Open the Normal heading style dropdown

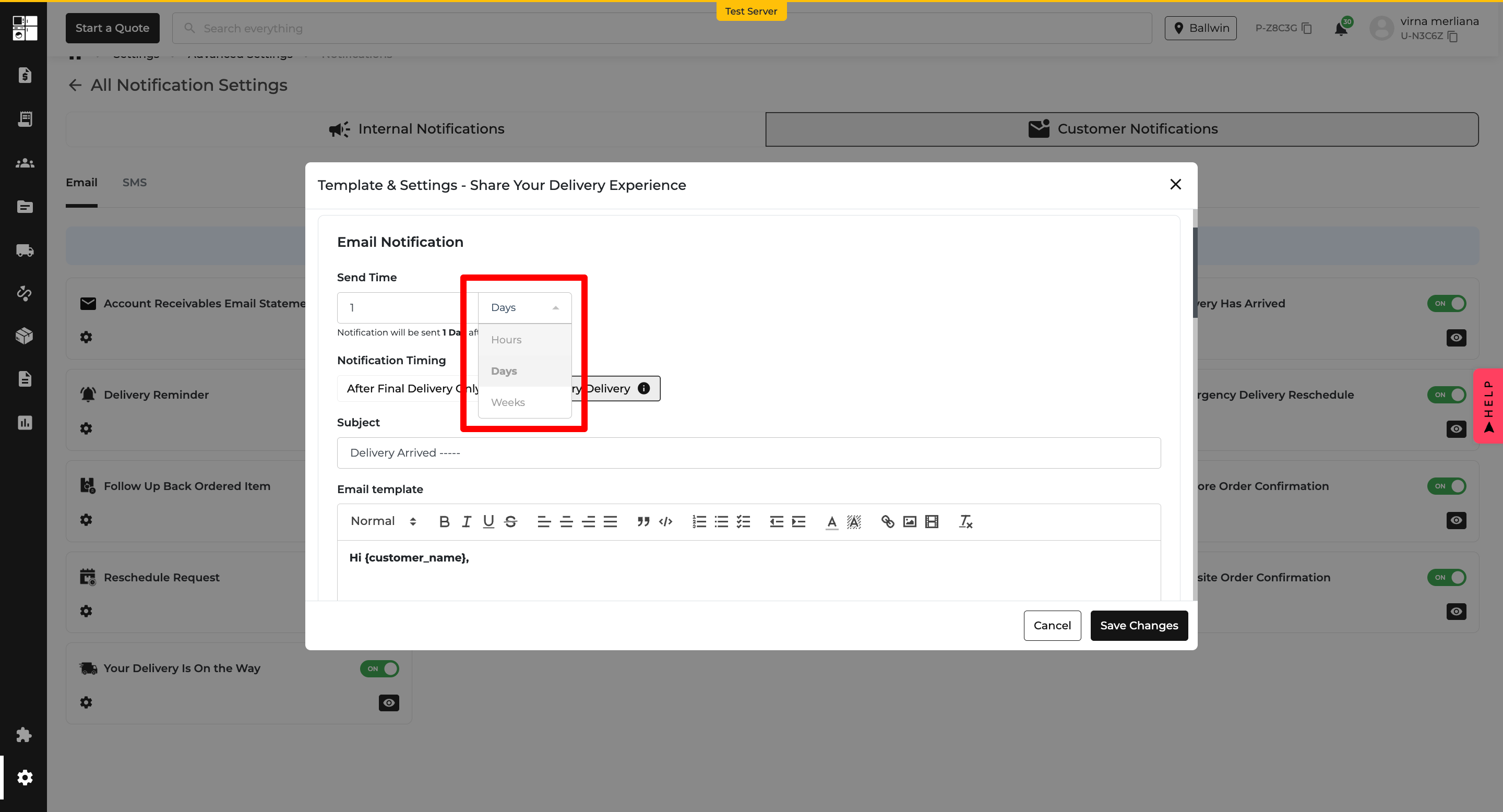click(383, 521)
